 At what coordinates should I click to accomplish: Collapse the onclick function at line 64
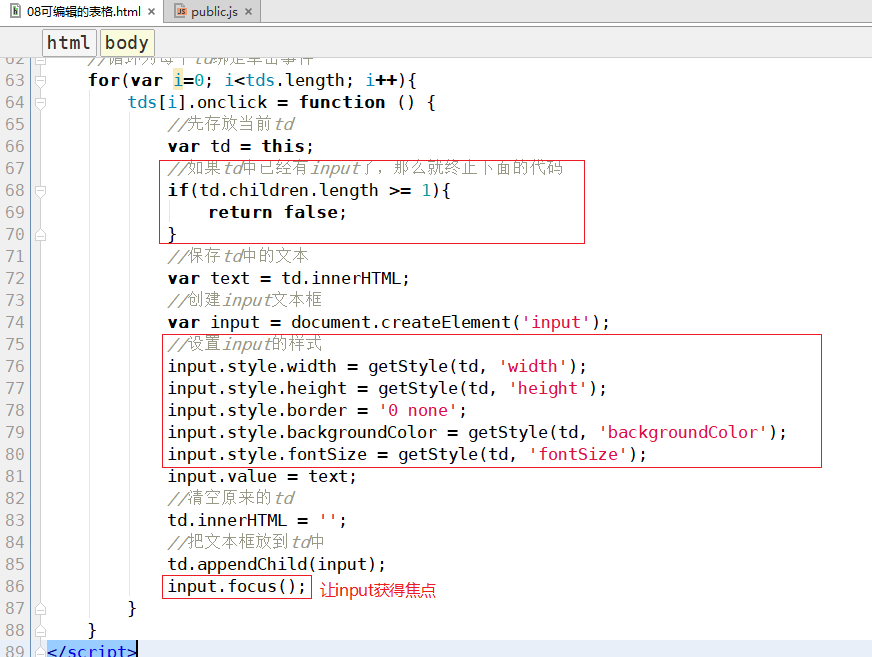click(41, 102)
